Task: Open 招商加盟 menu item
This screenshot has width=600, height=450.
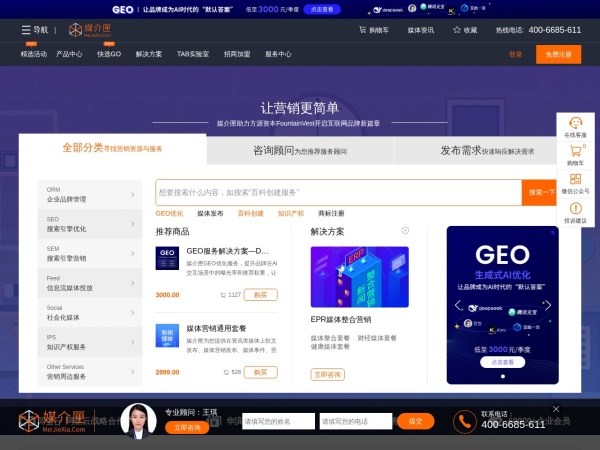Action: [x=237, y=54]
